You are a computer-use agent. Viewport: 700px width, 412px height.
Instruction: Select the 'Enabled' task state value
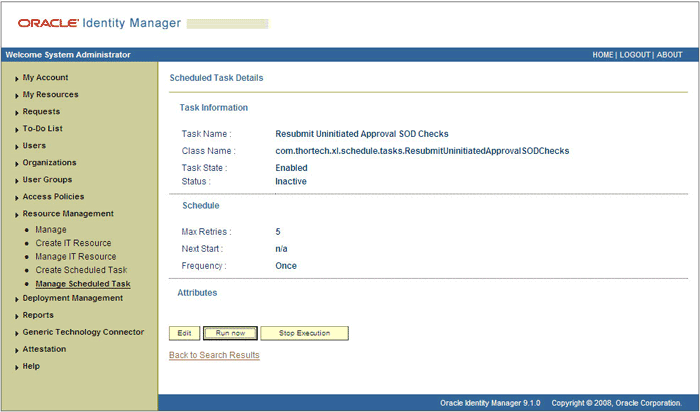point(292,168)
